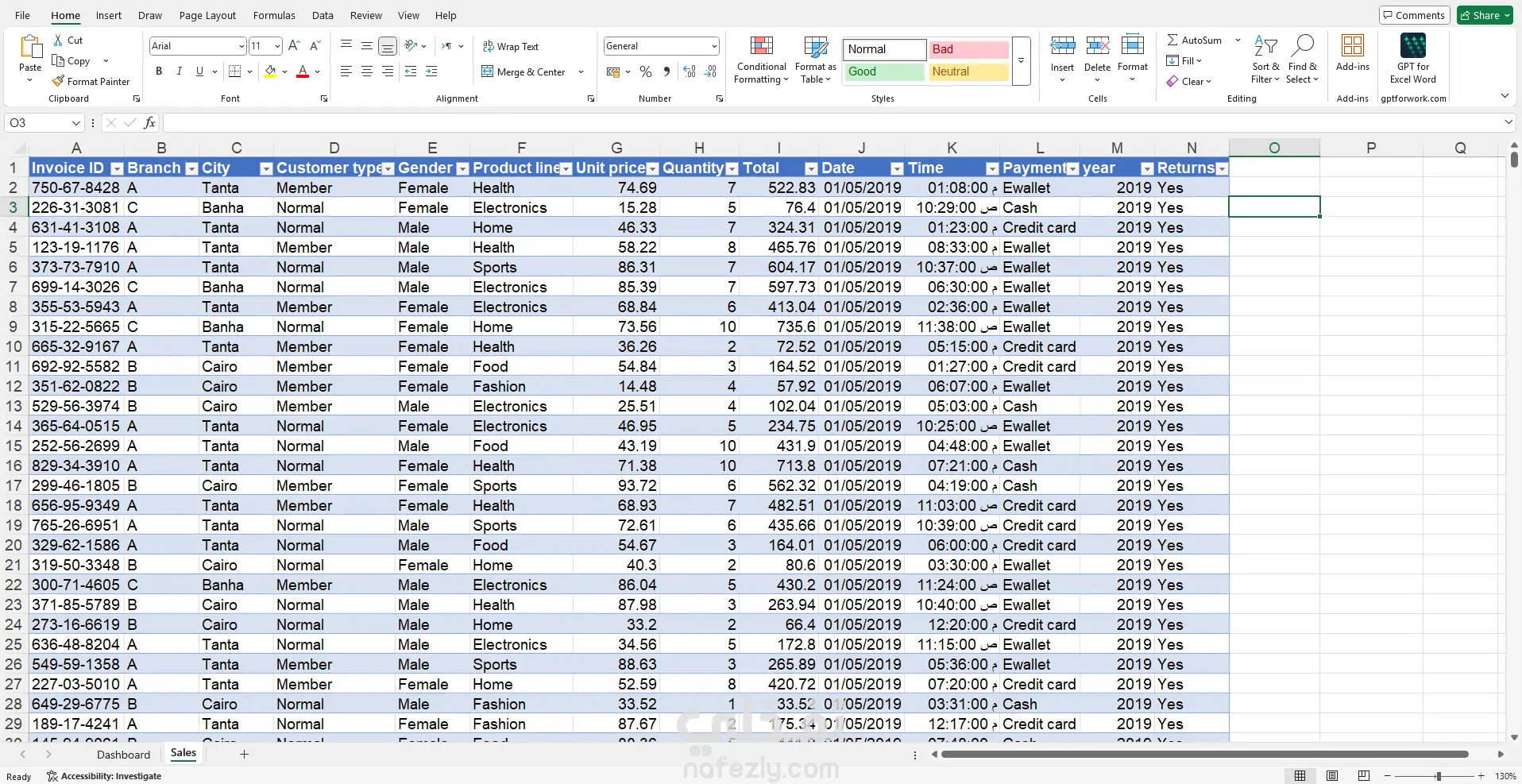Image resolution: width=1522 pixels, height=784 pixels.
Task: Add a new sheet with plus button
Action: pos(244,755)
